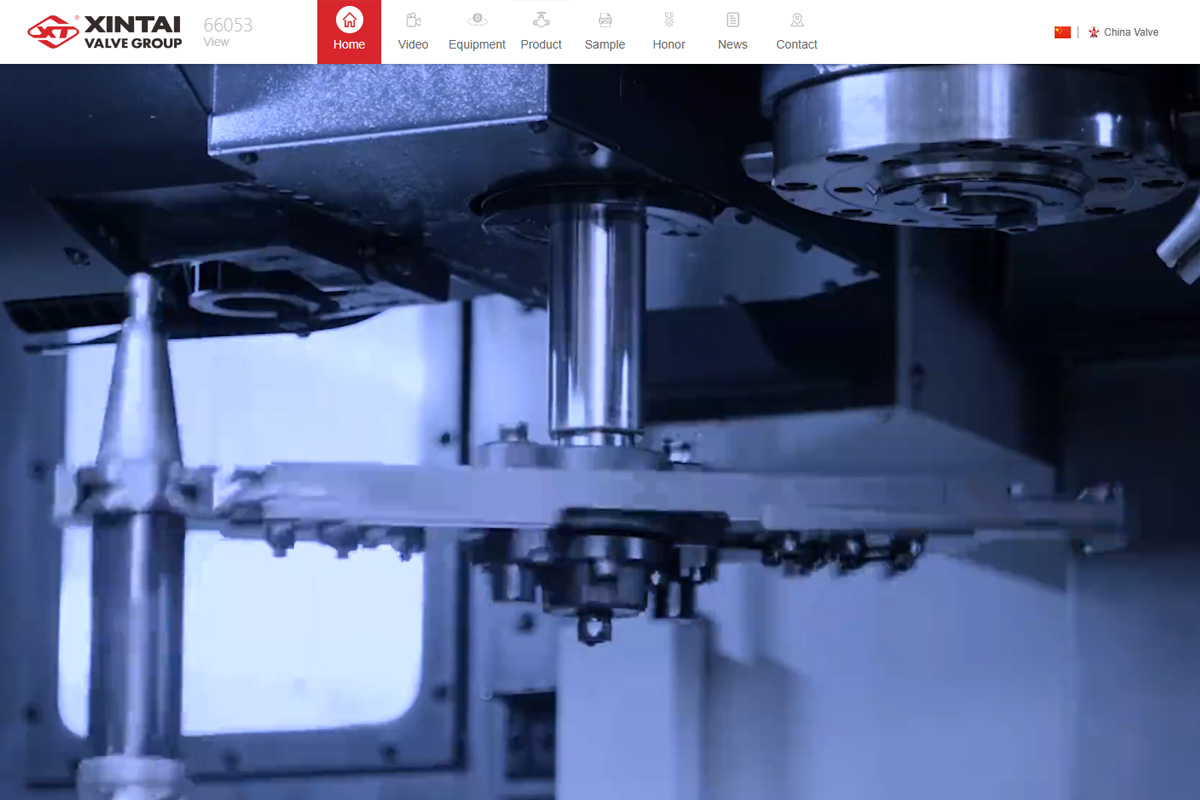Switch language via the Chinese flag icon

pyautogui.click(x=1062, y=32)
